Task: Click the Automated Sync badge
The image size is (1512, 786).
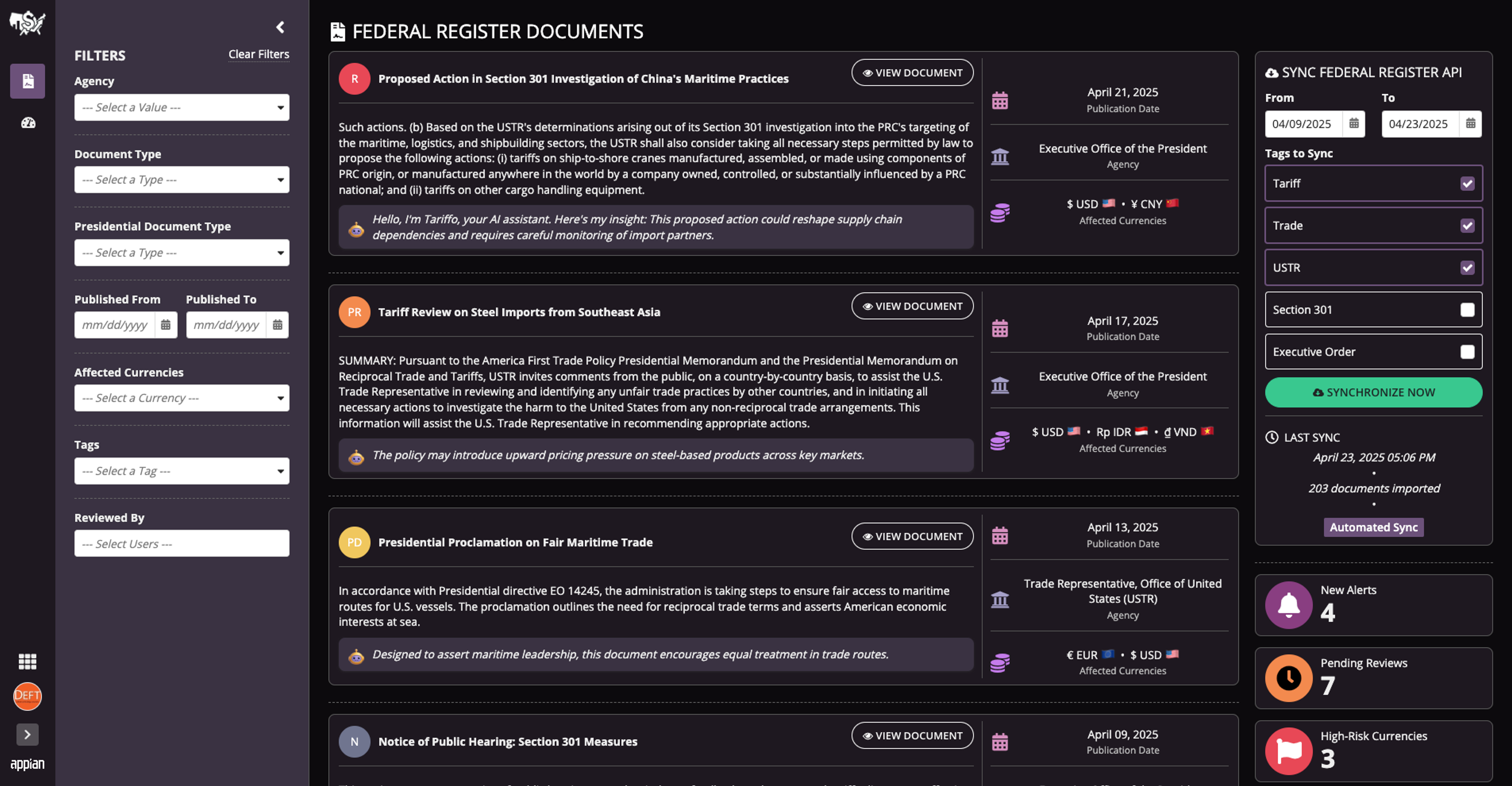Action: [1373, 527]
